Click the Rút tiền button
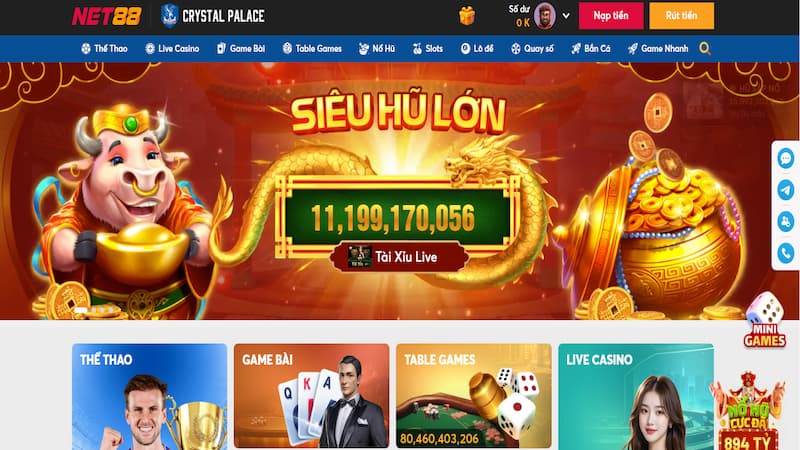The height and width of the screenshot is (450, 800). (681, 16)
